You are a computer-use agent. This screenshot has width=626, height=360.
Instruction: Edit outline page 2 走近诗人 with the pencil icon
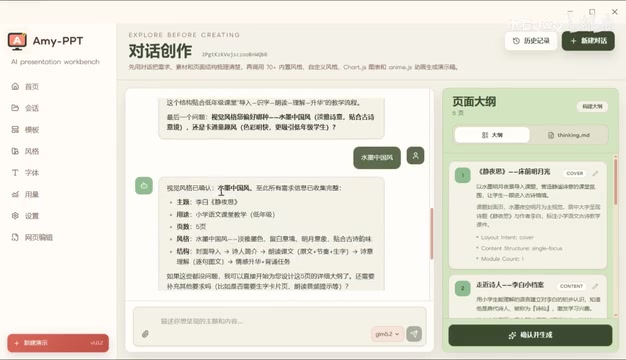(595, 286)
